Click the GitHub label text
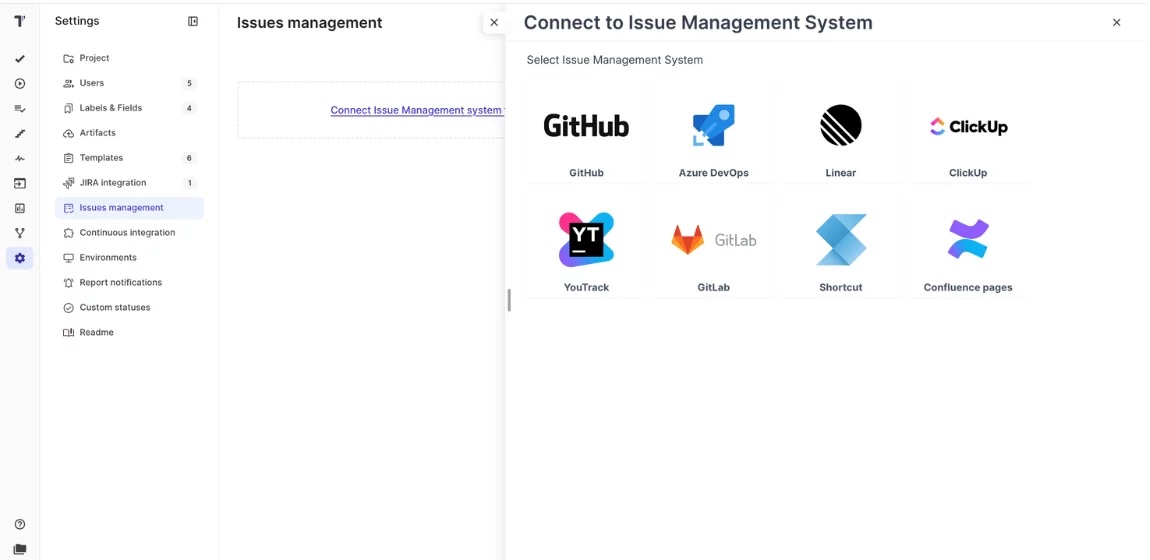Image resolution: width=1150 pixels, height=560 pixels. tap(586, 173)
